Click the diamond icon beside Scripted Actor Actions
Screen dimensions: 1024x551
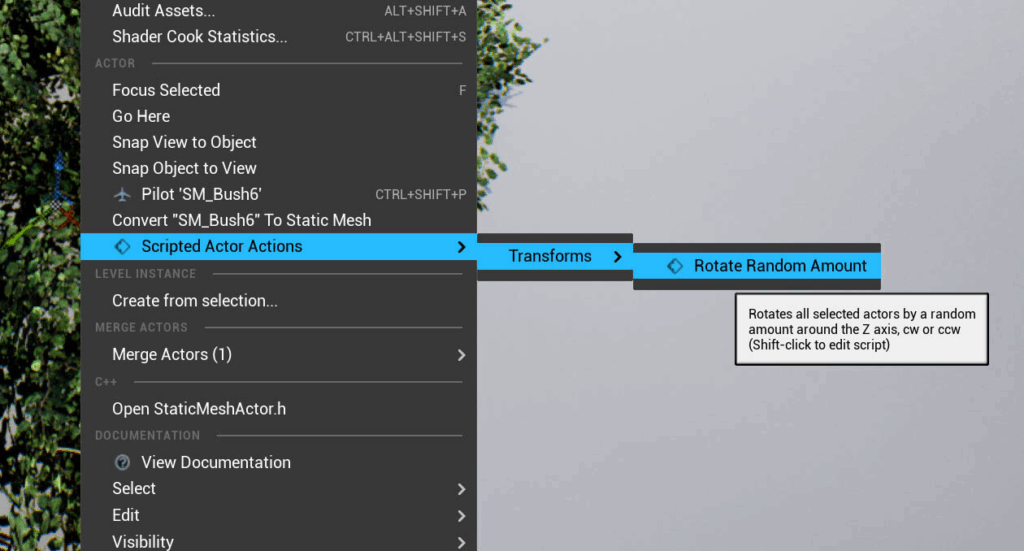(x=122, y=246)
